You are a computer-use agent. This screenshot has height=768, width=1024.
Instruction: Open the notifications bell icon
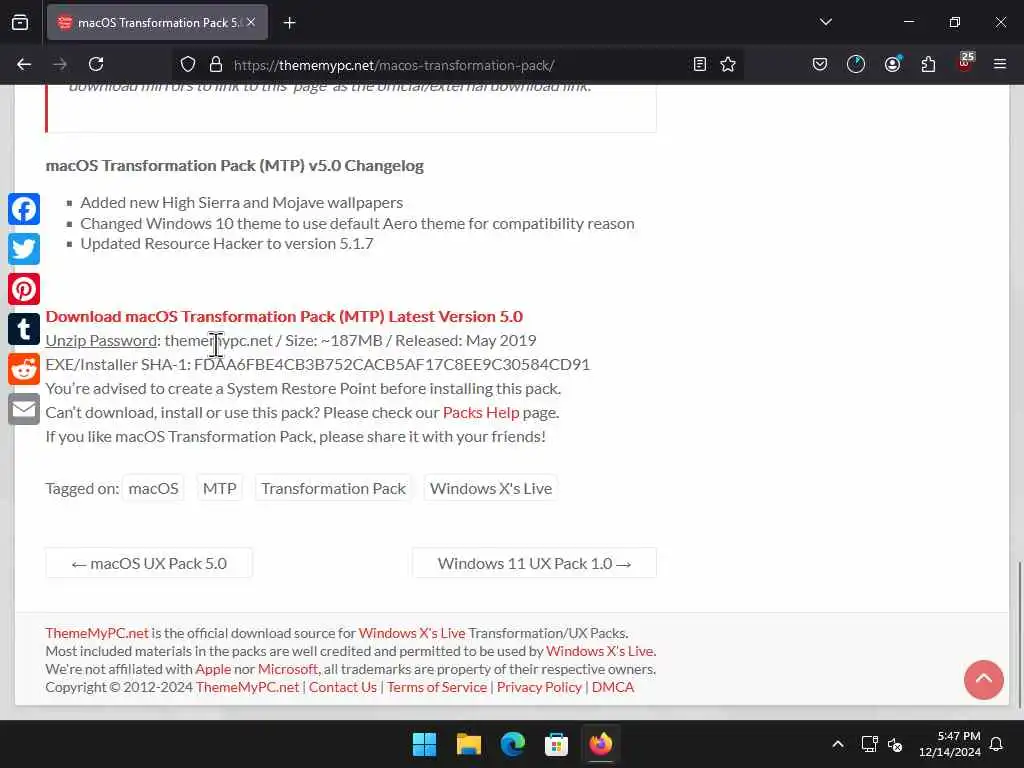[997, 744]
